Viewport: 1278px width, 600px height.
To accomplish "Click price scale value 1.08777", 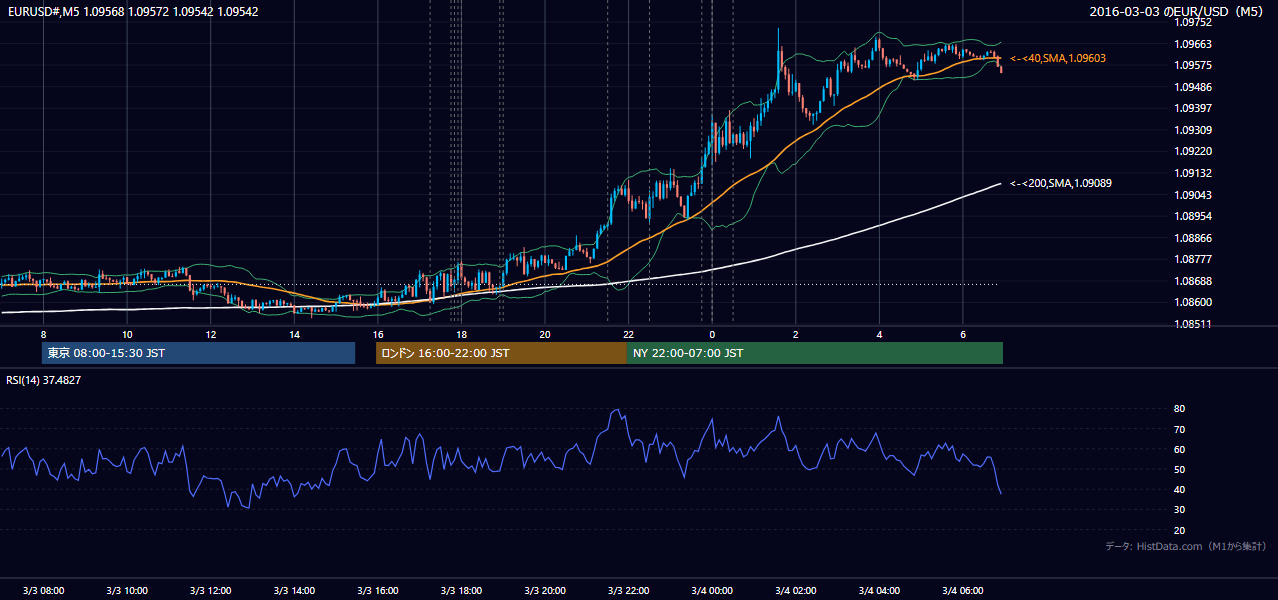I will (x=1193, y=259).
